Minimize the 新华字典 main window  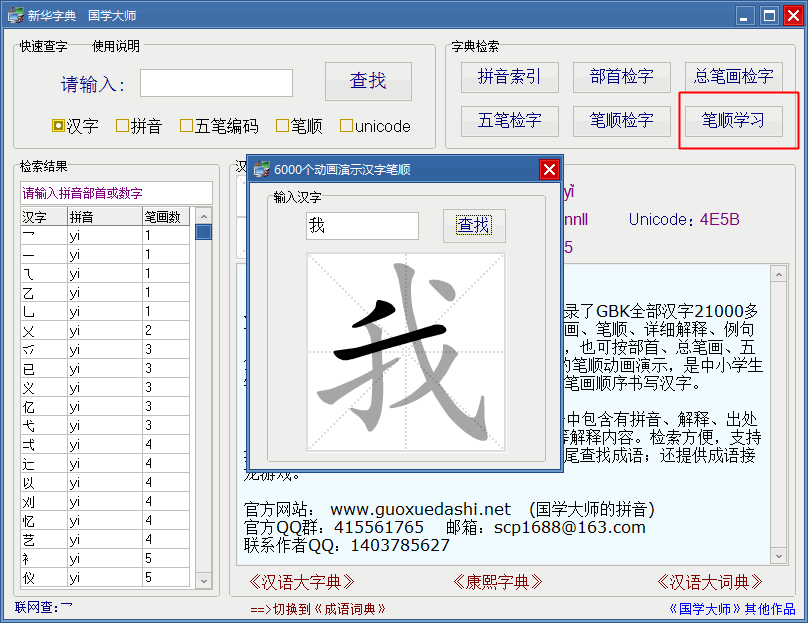pyautogui.click(x=745, y=15)
